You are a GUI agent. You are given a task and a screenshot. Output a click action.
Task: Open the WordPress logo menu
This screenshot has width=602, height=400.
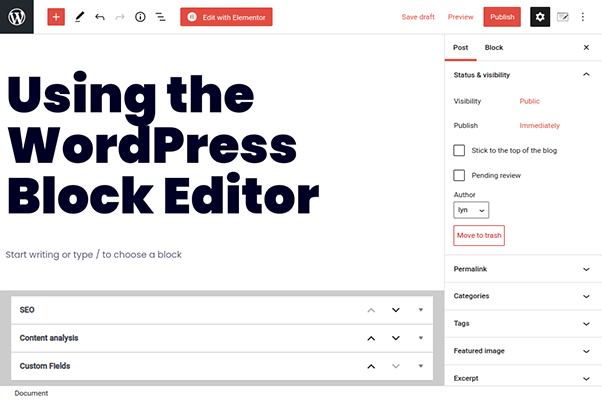click(17, 17)
